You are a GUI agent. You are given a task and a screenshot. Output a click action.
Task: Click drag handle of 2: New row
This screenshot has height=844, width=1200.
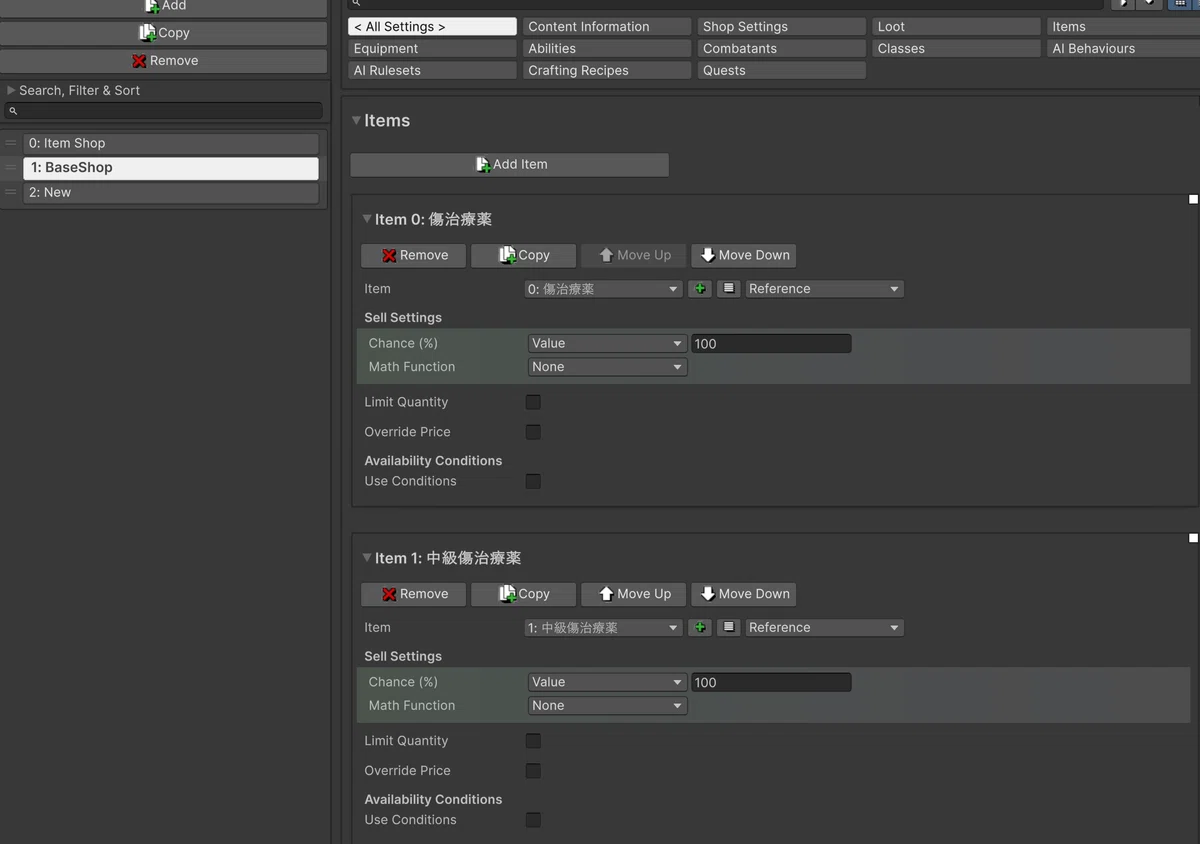[11, 192]
